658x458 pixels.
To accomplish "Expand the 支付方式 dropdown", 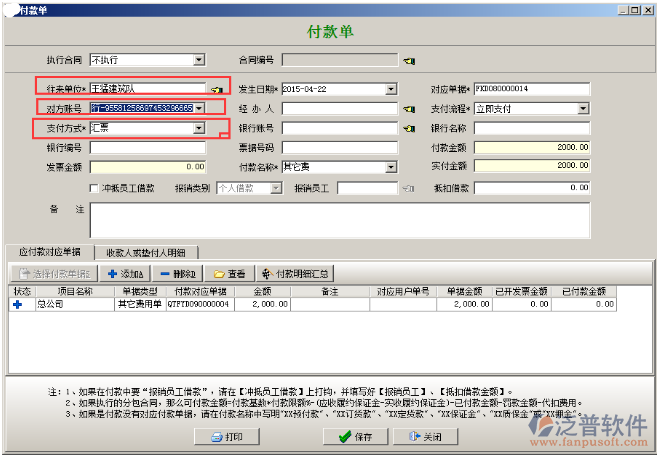I will point(198,128).
